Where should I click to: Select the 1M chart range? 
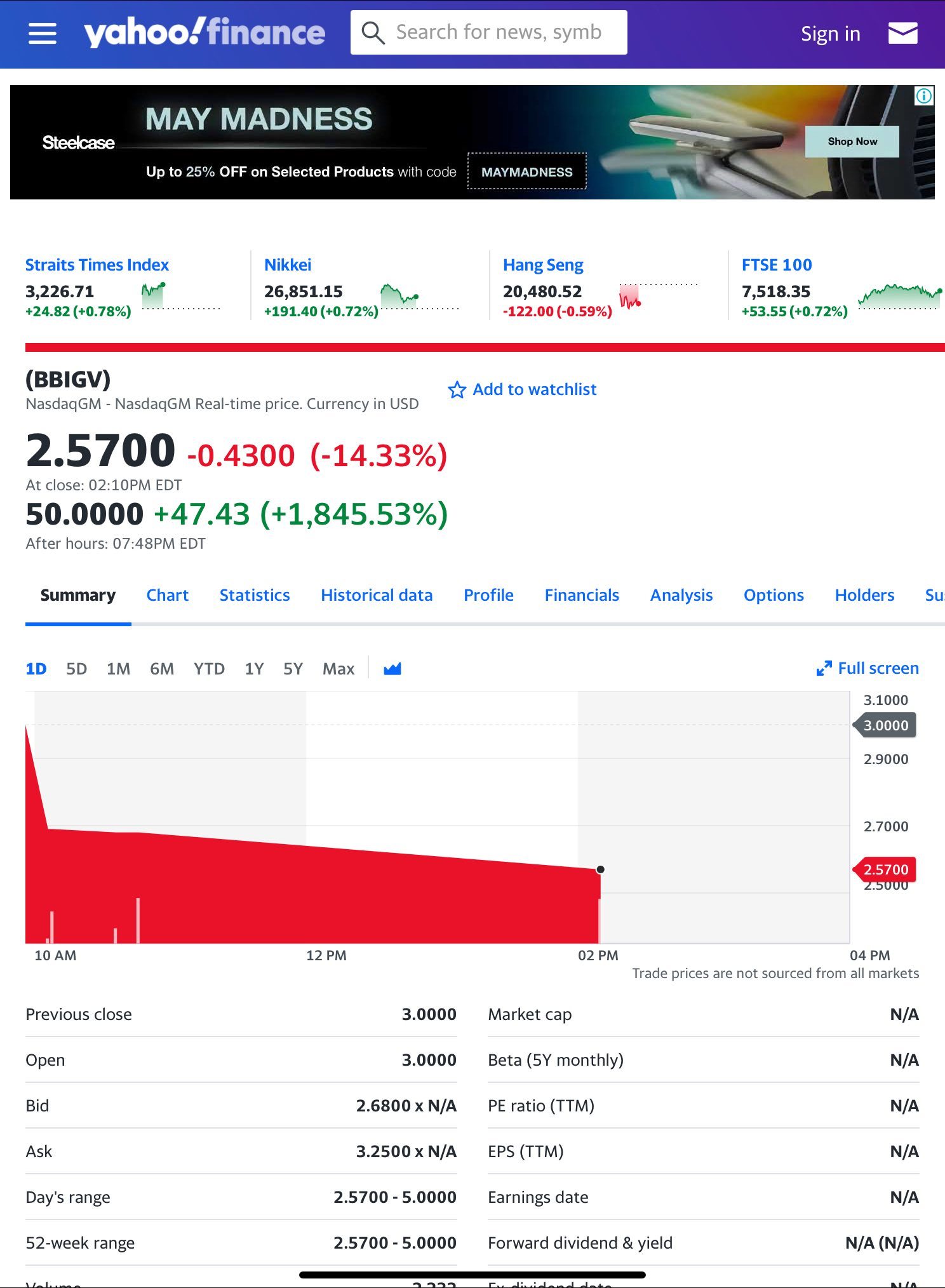[118, 669]
